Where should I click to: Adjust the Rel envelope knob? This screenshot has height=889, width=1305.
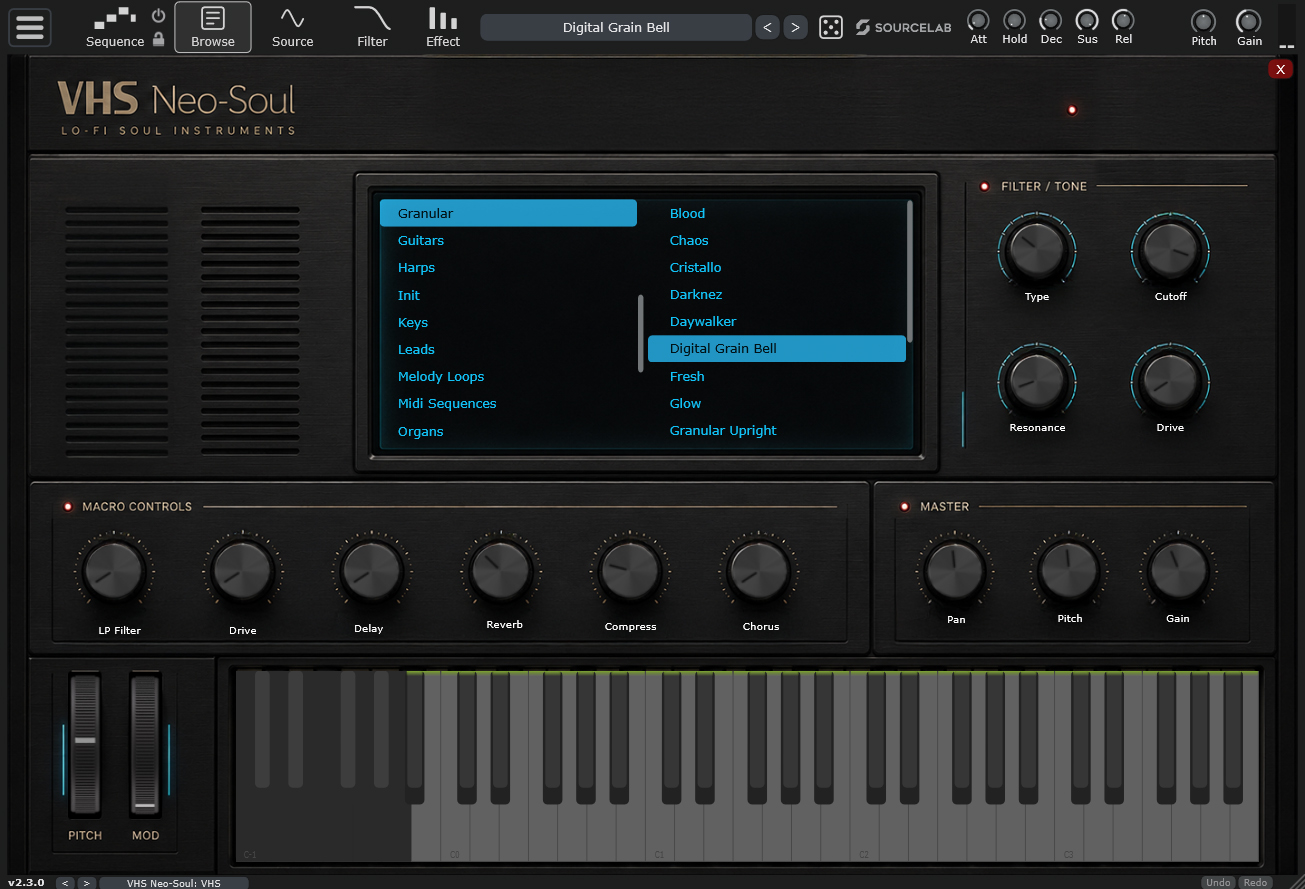(x=1124, y=20)
